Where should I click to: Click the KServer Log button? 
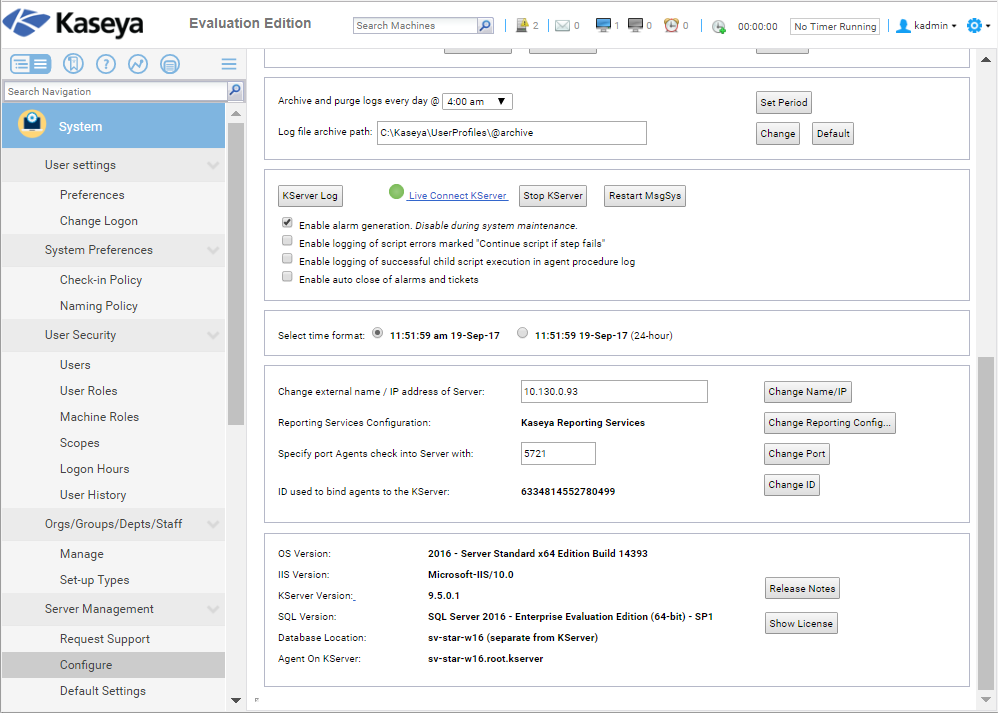click(311, 195)
